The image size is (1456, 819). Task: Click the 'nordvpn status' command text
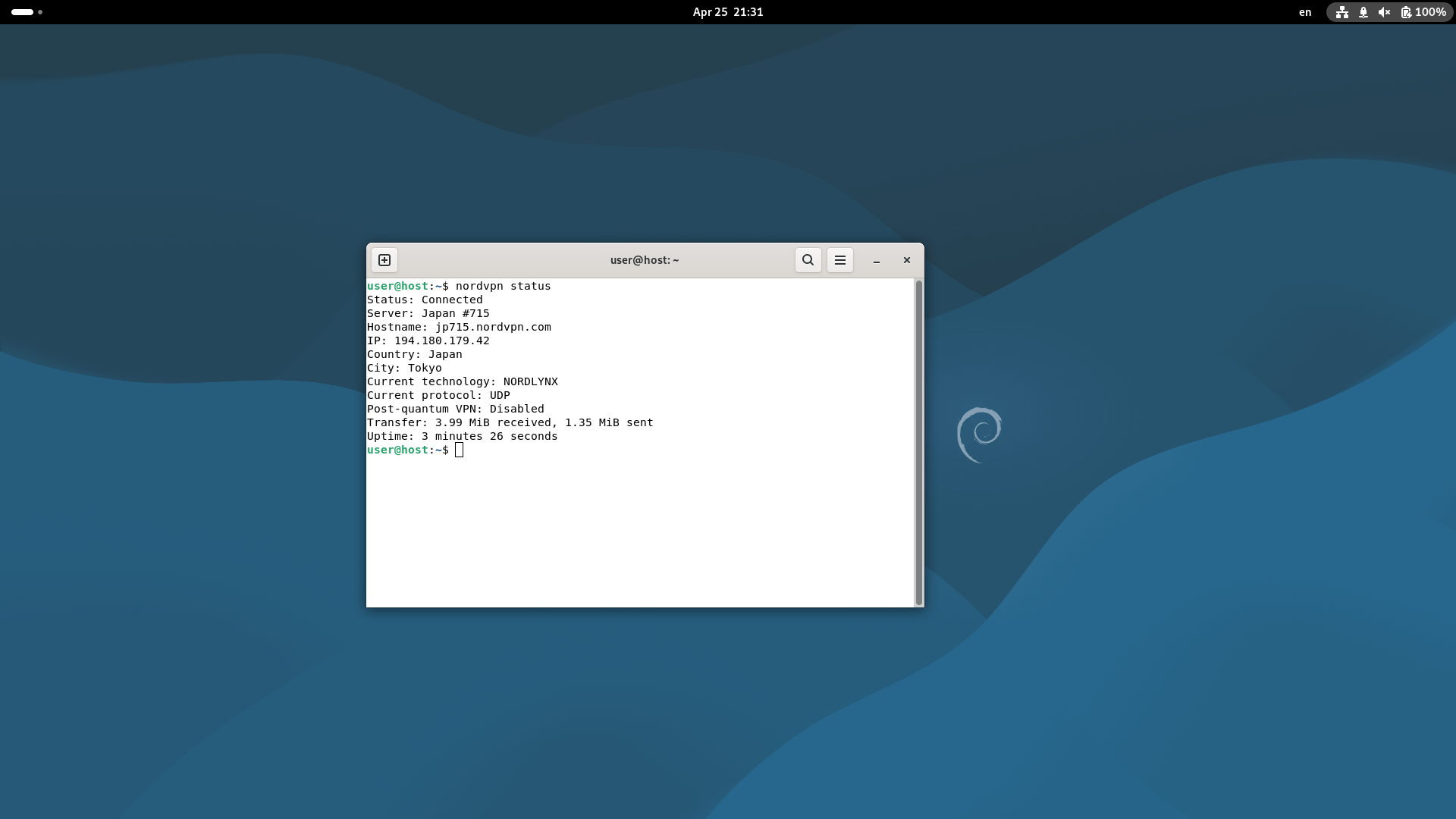coord(504,286)
